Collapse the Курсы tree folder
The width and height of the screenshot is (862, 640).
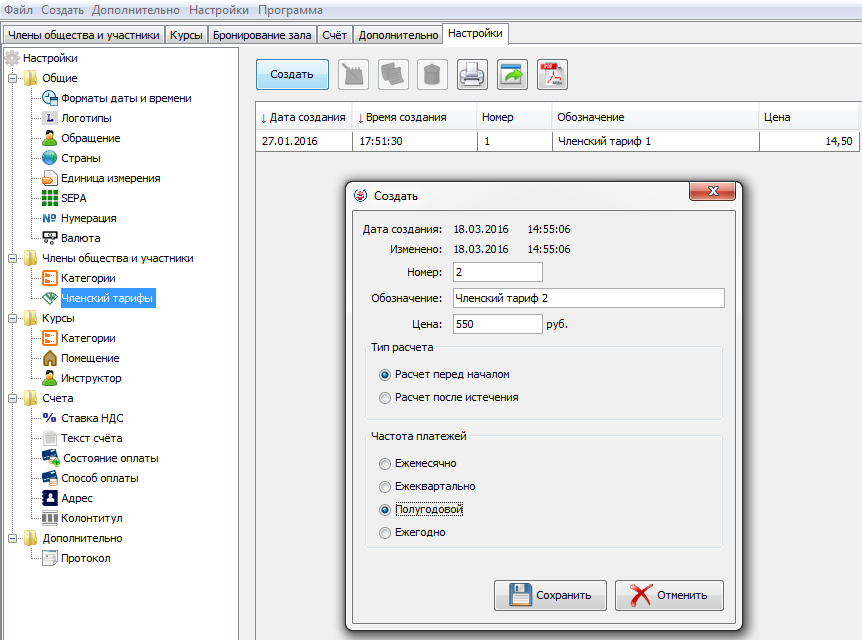(12, 318)
